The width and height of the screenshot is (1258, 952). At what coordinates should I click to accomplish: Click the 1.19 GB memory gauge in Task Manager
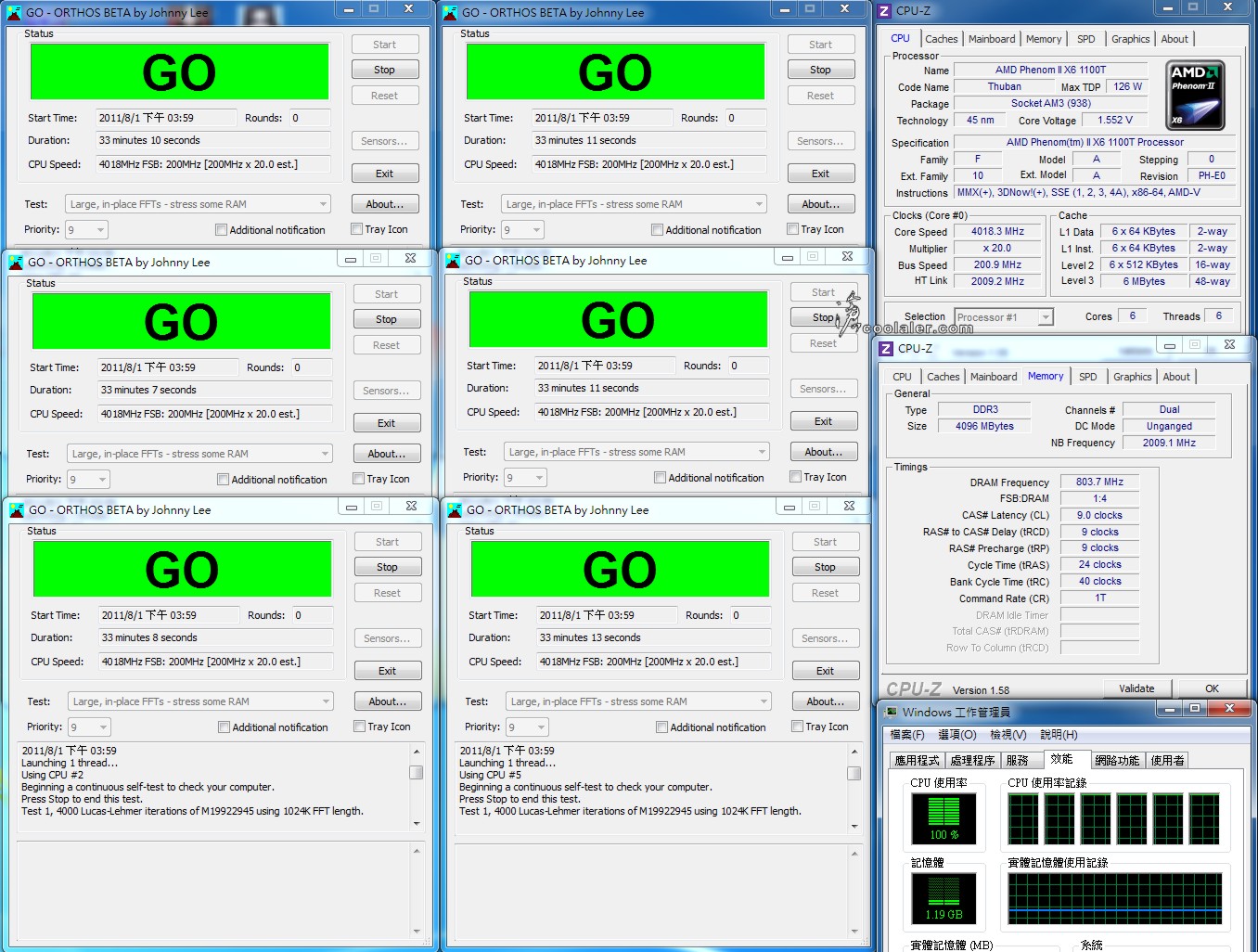coord(943,898)
